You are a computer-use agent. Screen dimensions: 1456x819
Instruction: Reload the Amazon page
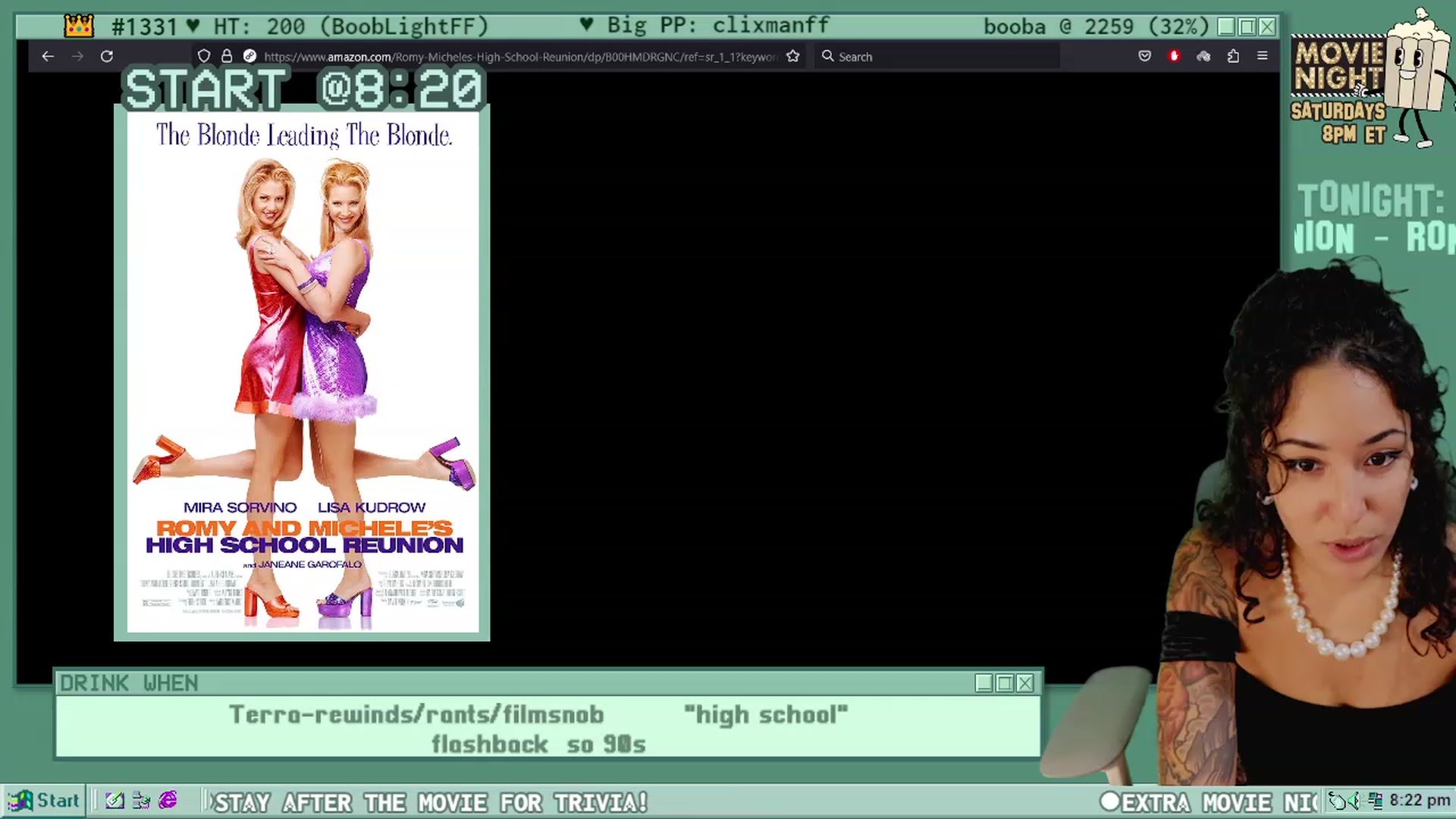tap(107, 56)
